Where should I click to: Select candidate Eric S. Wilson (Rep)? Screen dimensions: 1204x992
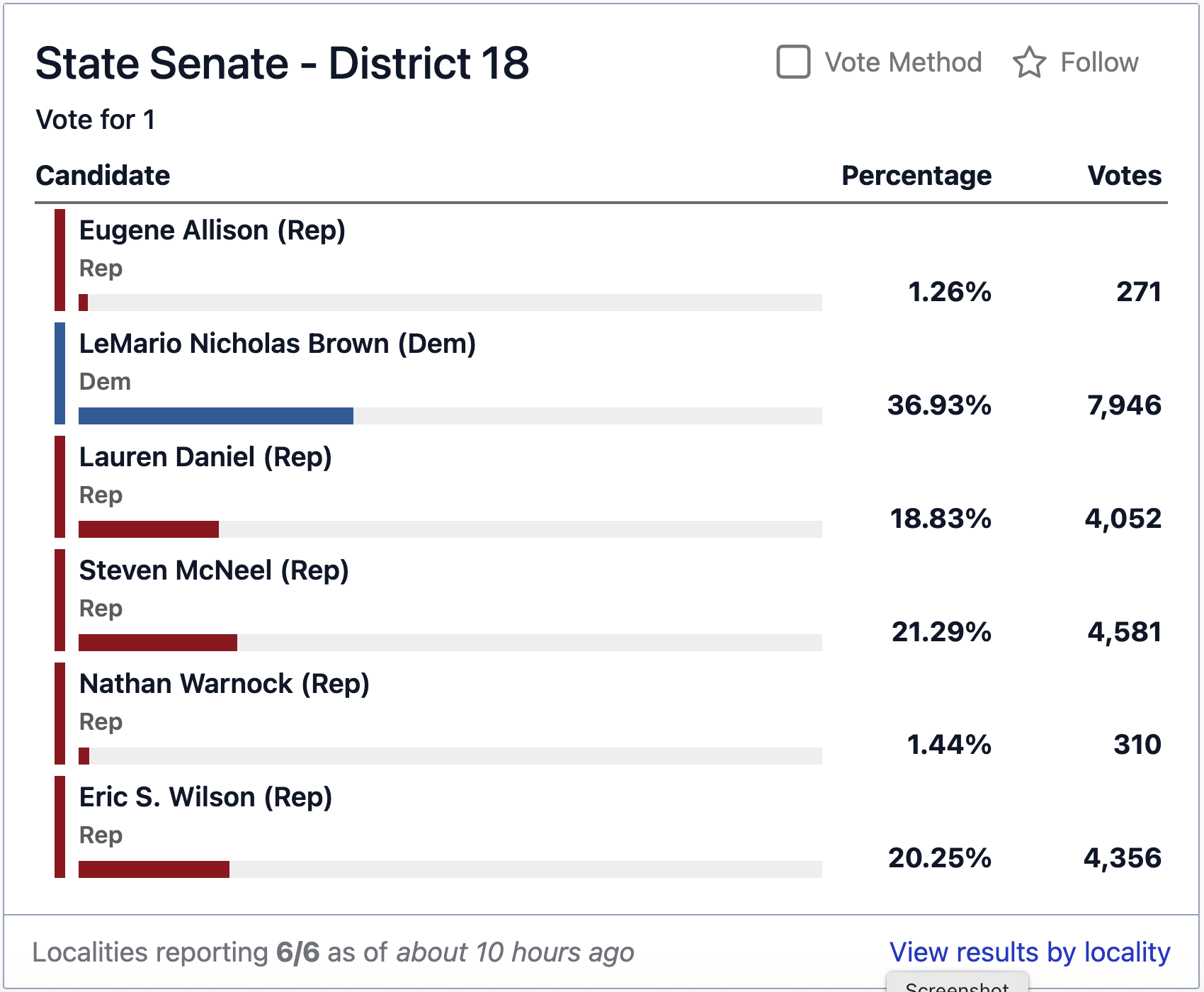pos(205,797)
